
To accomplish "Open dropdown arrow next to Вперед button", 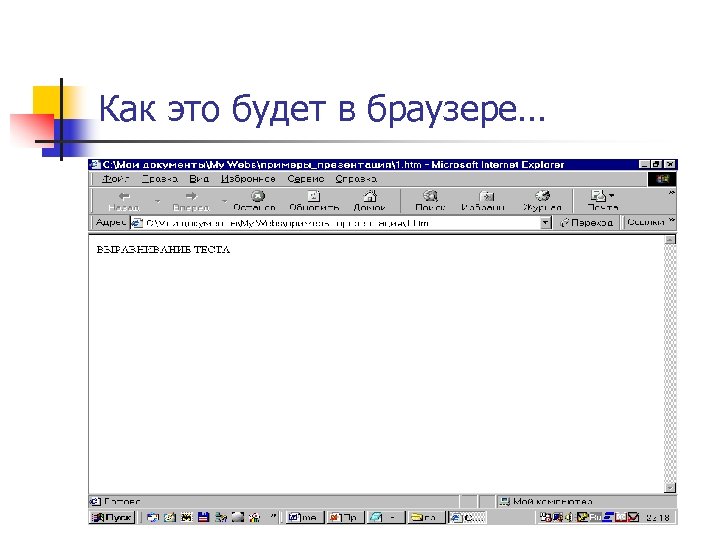I will tap(224, 201).
